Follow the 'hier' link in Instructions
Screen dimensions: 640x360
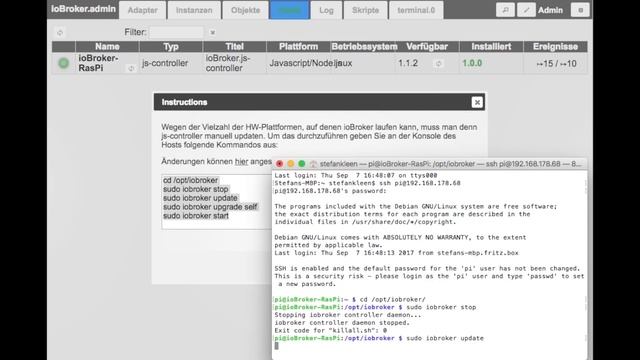241,161
